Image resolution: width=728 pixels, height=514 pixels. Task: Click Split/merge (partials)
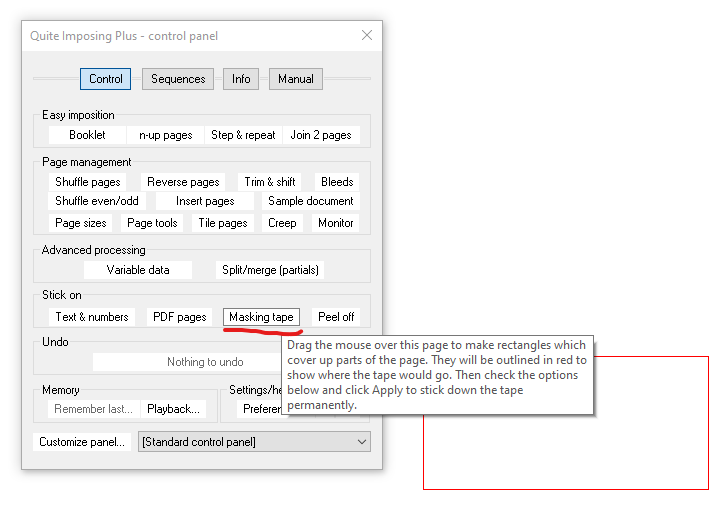tap(270, 270)
